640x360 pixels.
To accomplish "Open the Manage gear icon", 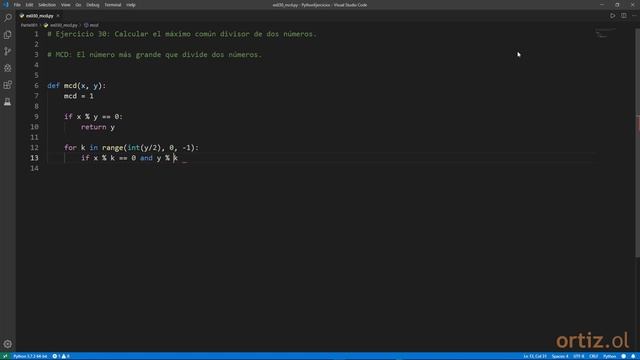I will click(8, 344).
